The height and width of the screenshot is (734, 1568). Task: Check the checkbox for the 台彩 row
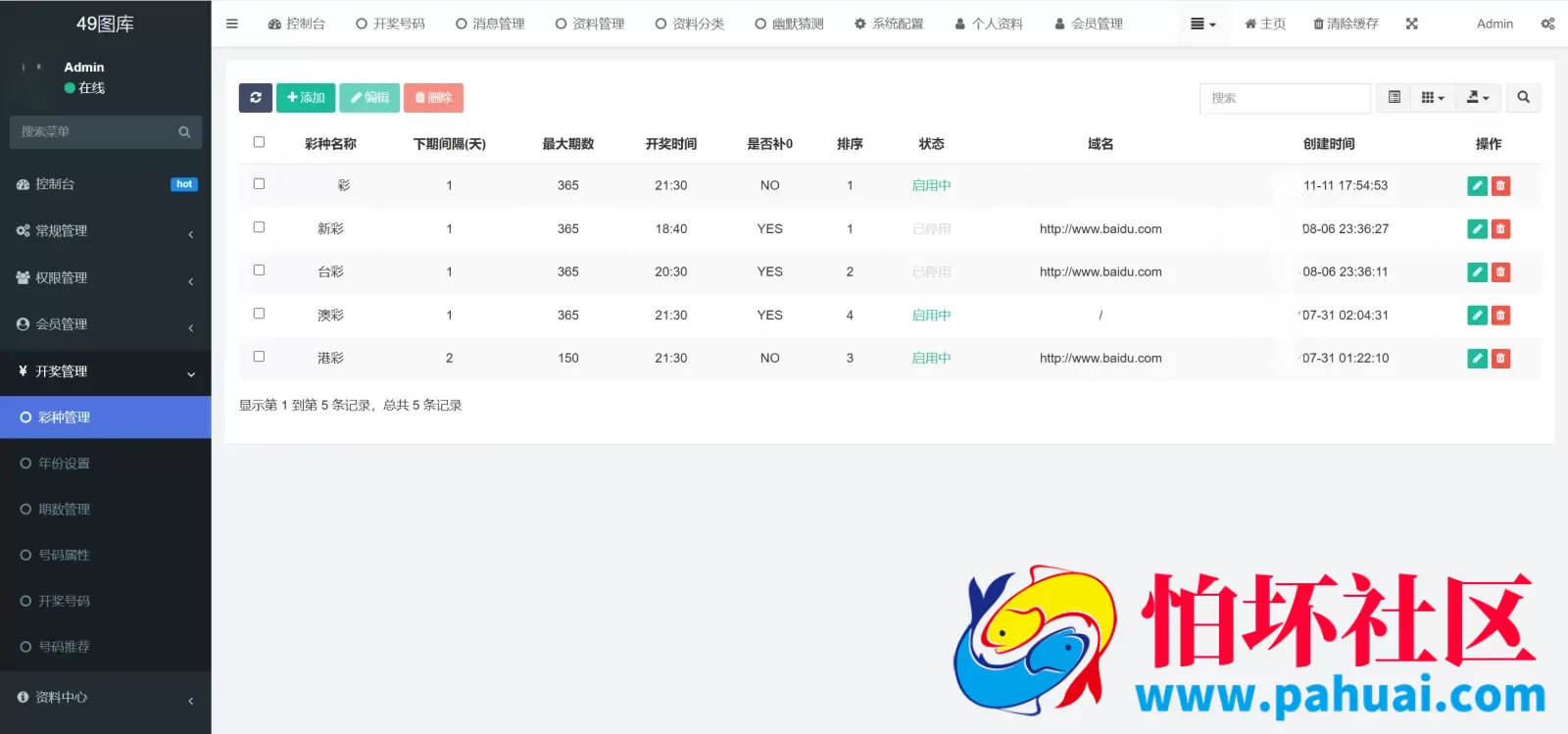[259, 269]
